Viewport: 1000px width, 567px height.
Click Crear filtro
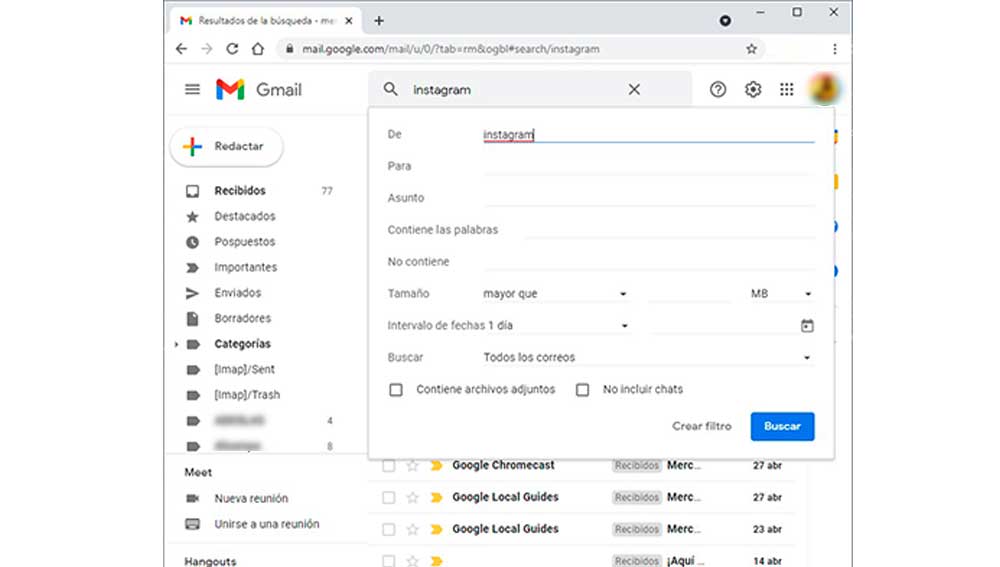click(x=702, y=426)
